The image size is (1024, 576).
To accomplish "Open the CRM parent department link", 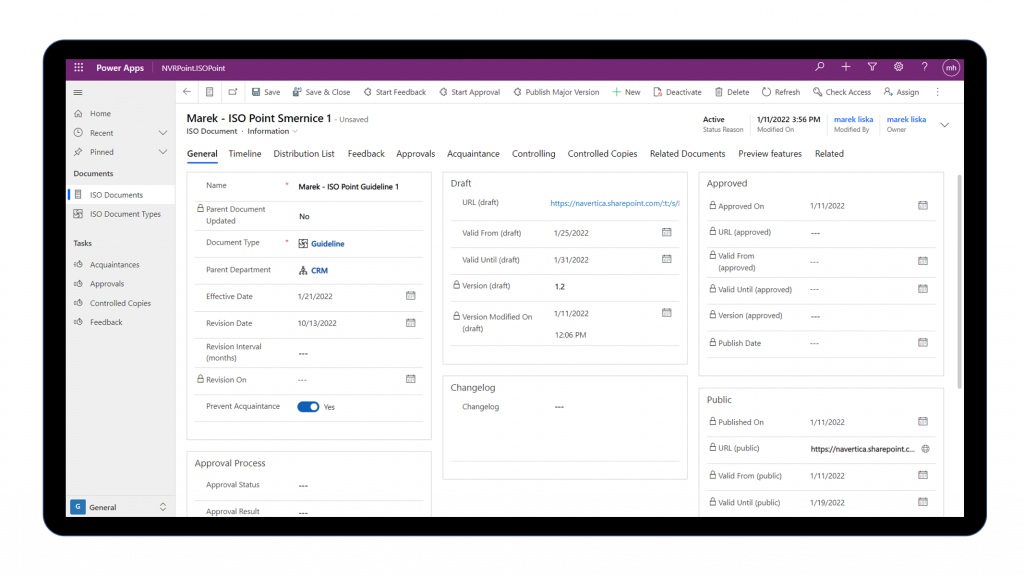I will [319, 270].
